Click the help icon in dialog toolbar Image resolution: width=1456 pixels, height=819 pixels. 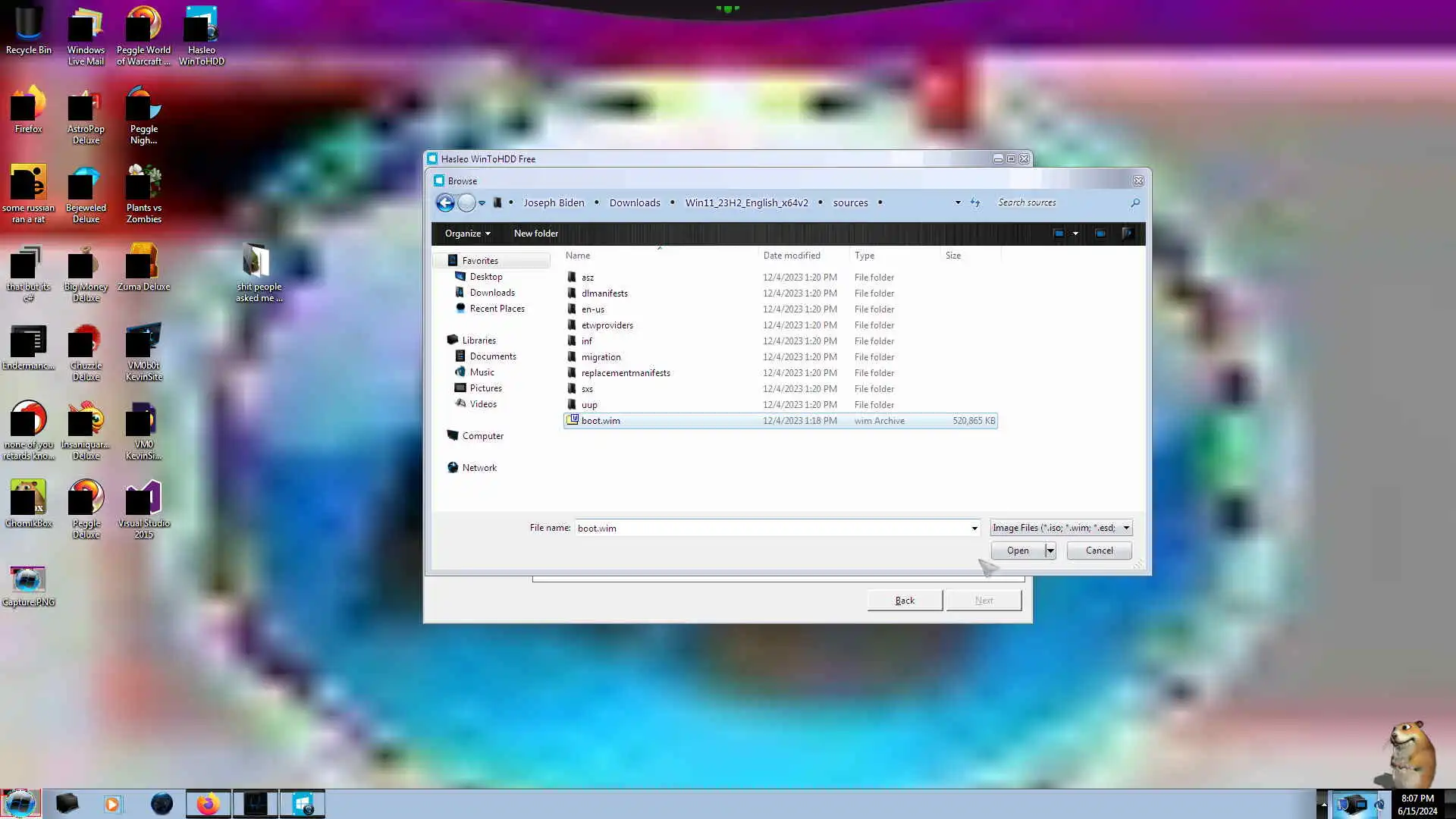click(1128, 234)
